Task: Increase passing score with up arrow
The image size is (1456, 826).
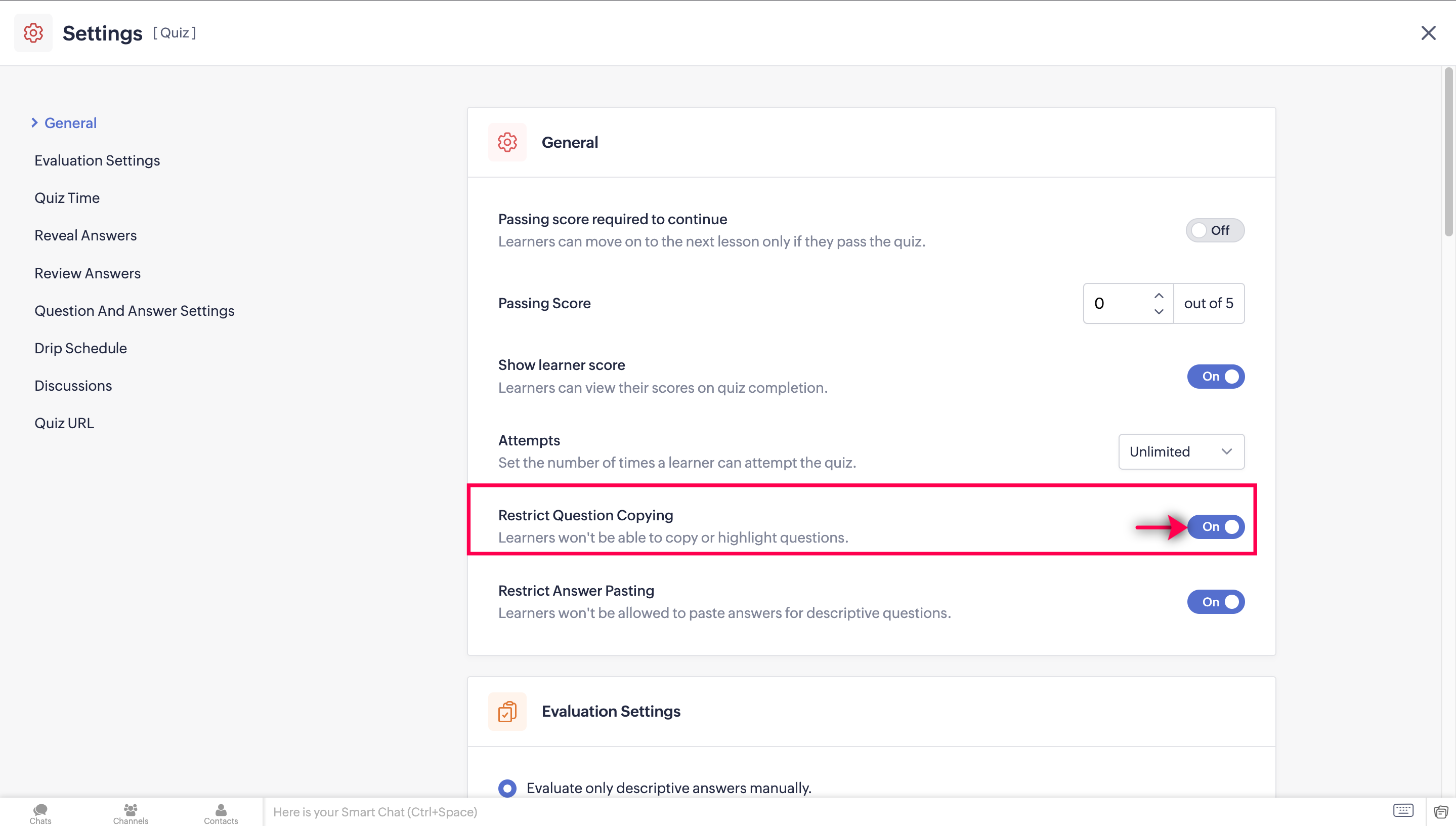Action: pos(1159,296)
